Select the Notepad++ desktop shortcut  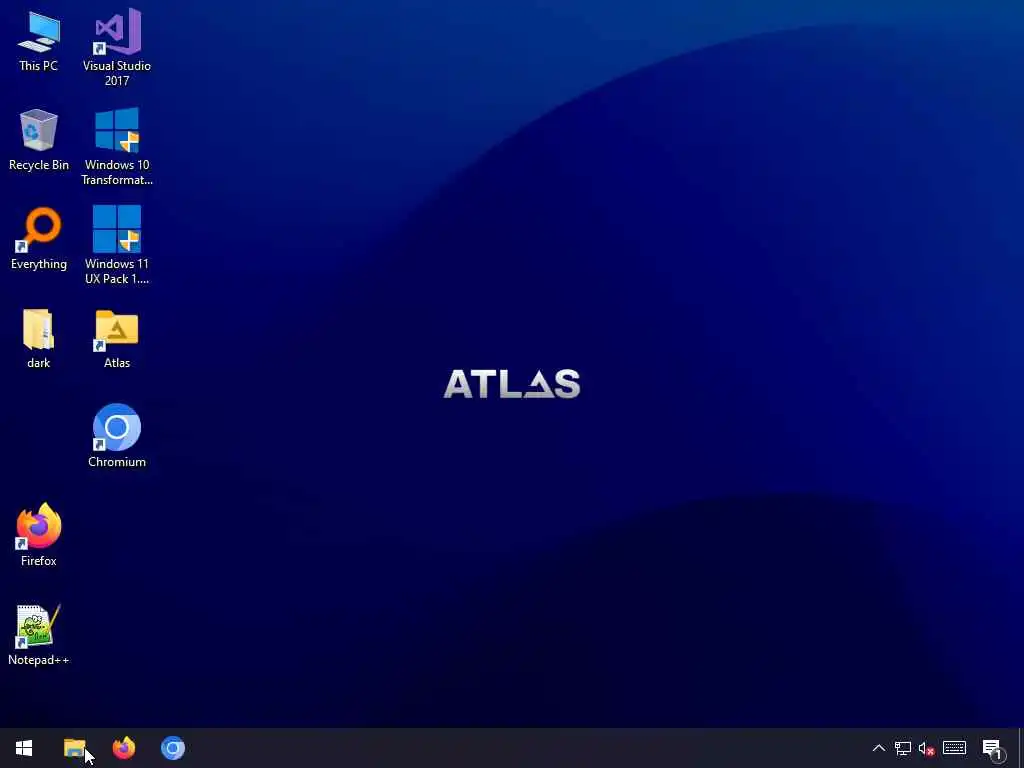(39, 635)
